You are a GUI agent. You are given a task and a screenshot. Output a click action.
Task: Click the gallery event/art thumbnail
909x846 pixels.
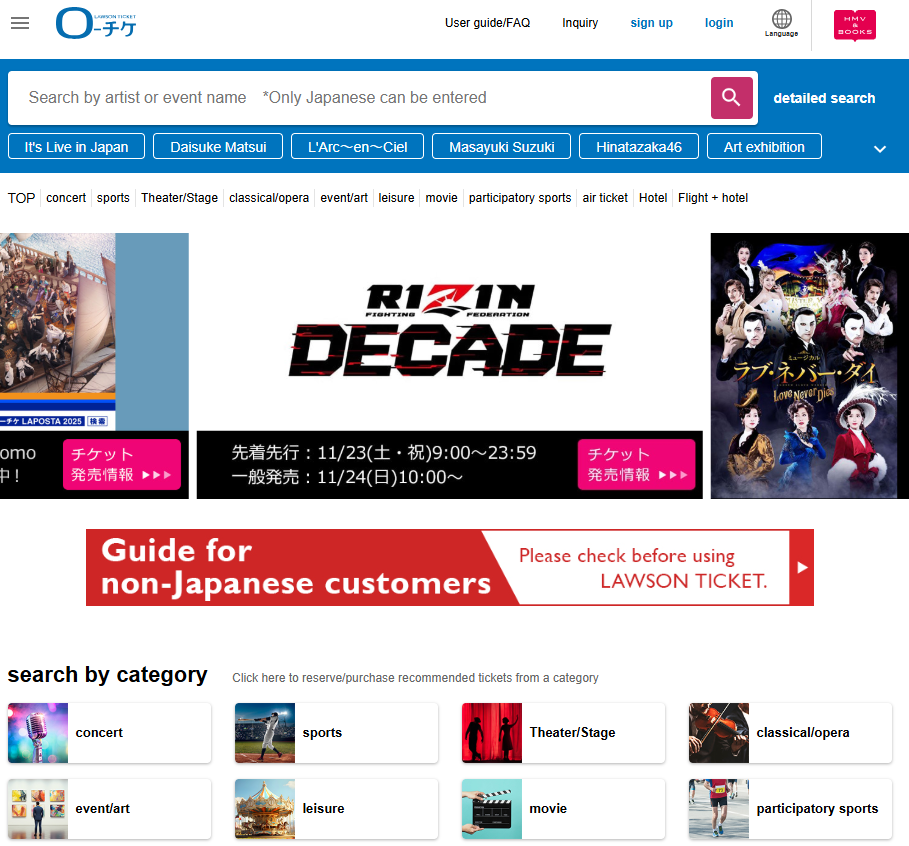click(x=38, y=809)
